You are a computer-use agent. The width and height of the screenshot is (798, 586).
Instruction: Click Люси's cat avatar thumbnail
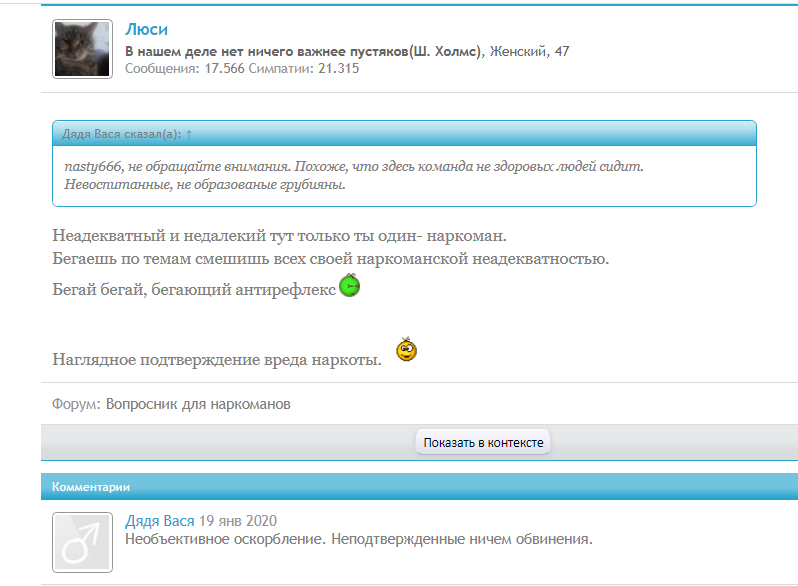(82, 49)
